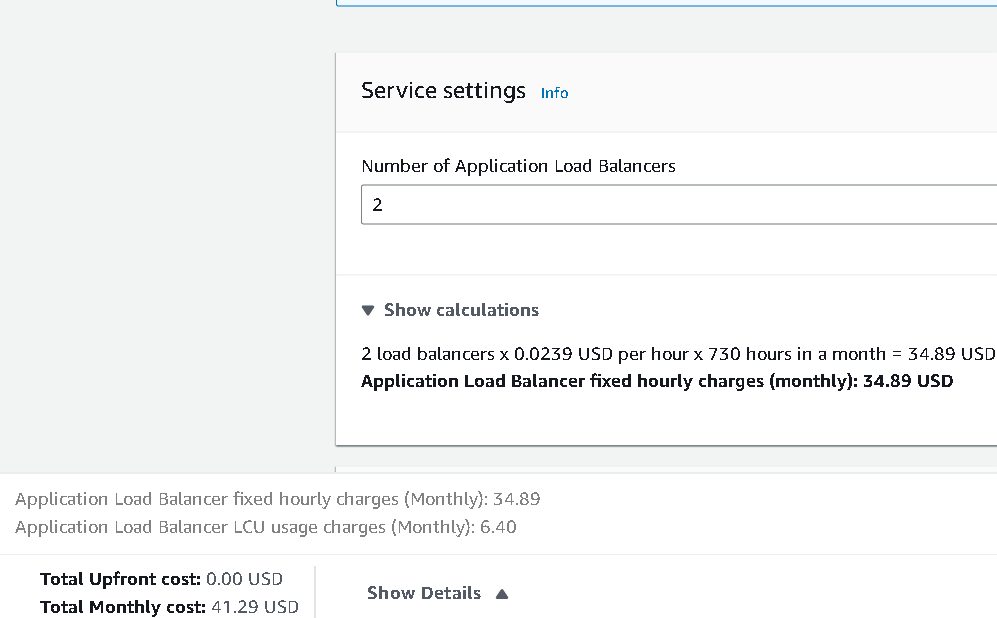Click the Service settings heading
The height and width of the screenshot is (618, 997).
coord(443,91)
